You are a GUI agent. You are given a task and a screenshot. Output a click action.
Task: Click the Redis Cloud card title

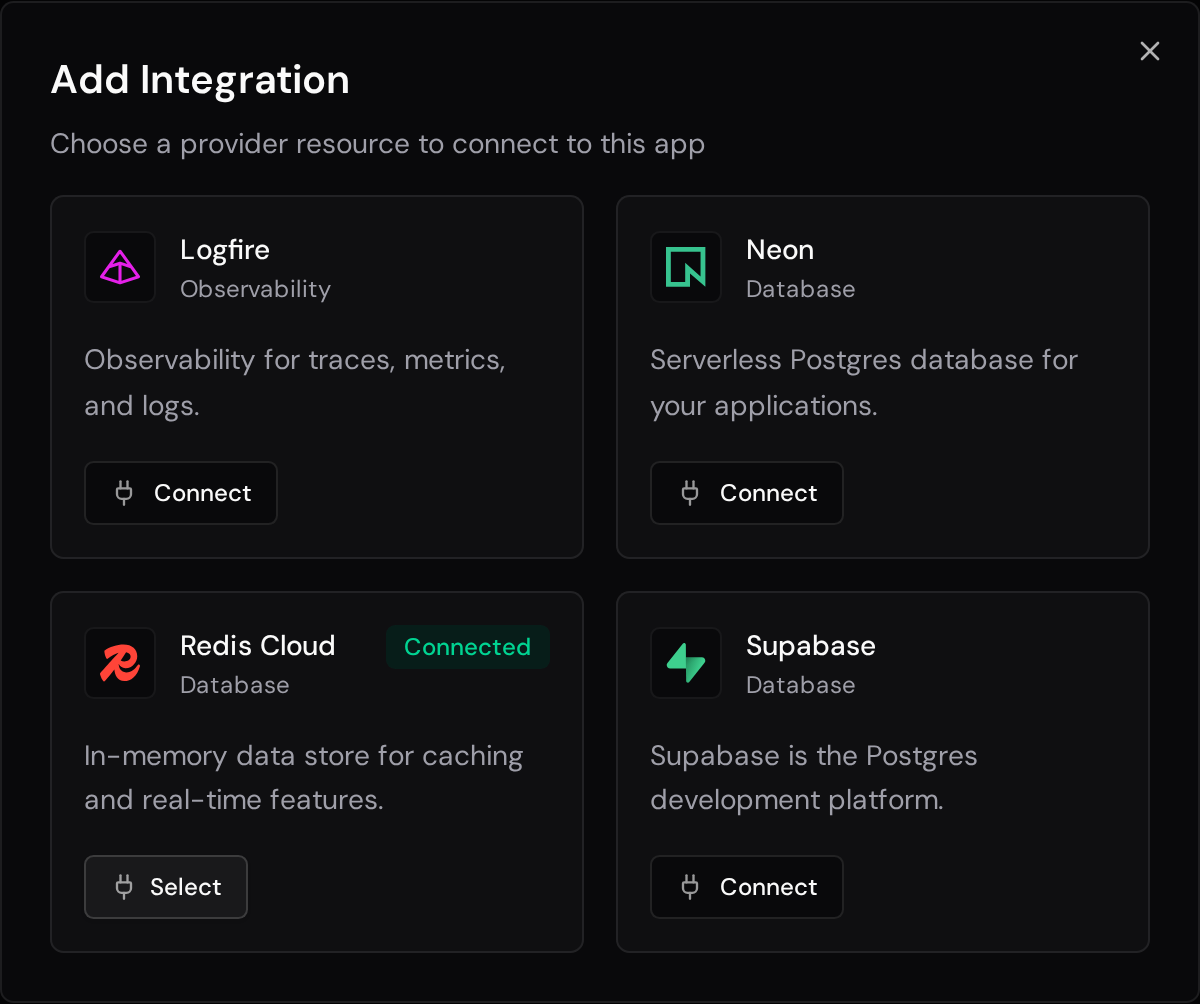(x=258, y=646)
